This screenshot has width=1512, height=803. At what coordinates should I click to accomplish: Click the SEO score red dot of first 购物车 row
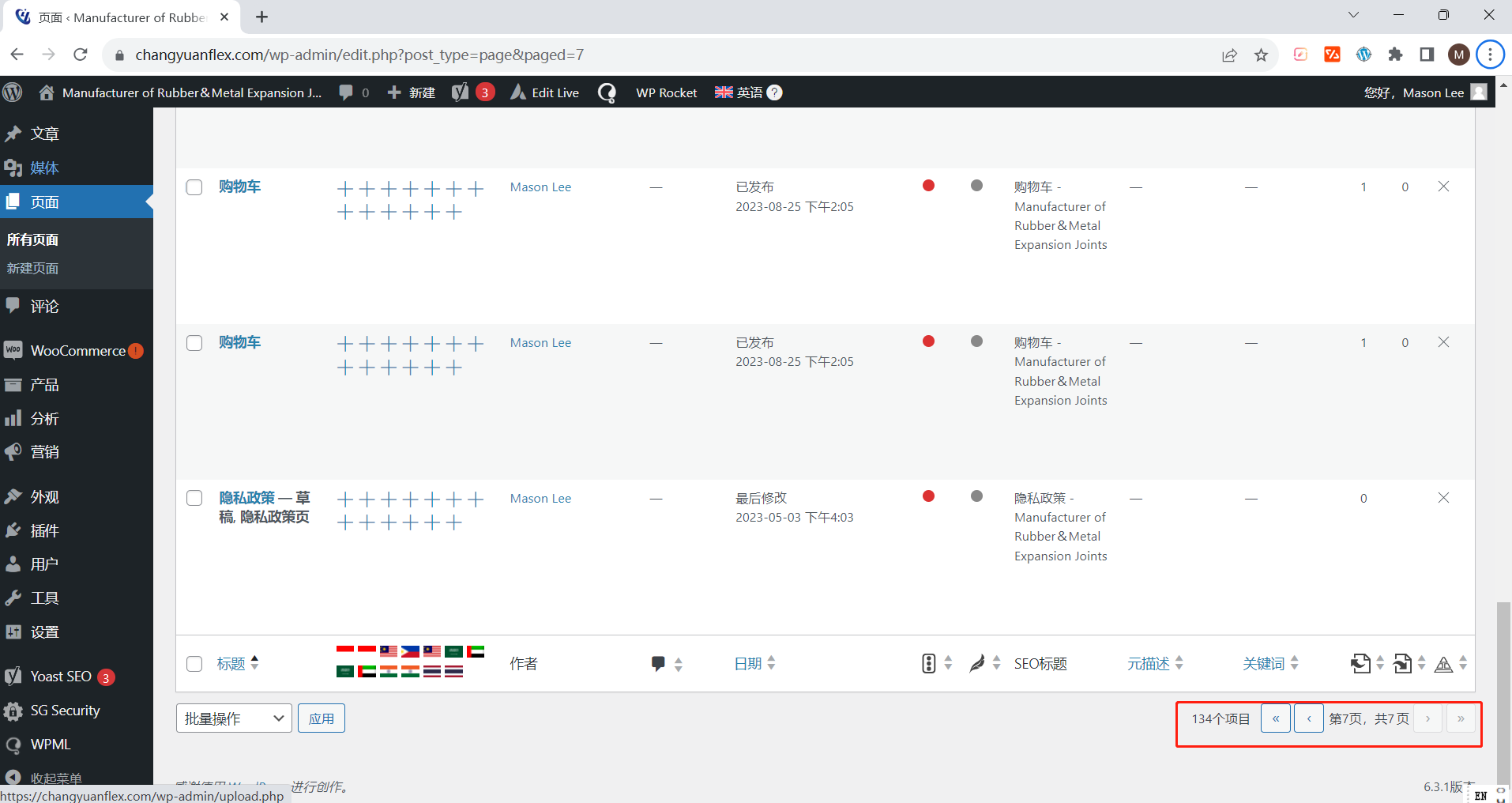click(929, 186)
